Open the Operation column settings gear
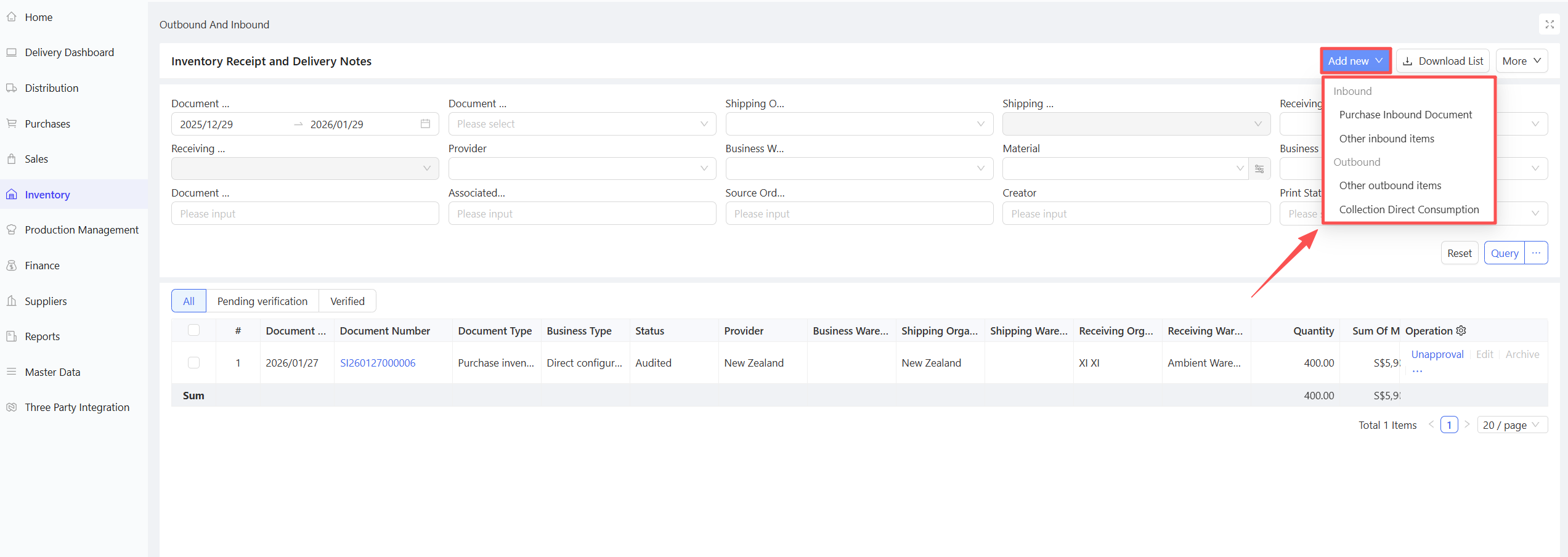Image resolution: width=1568 pixels, height=557 pixels. point(1461,331)
